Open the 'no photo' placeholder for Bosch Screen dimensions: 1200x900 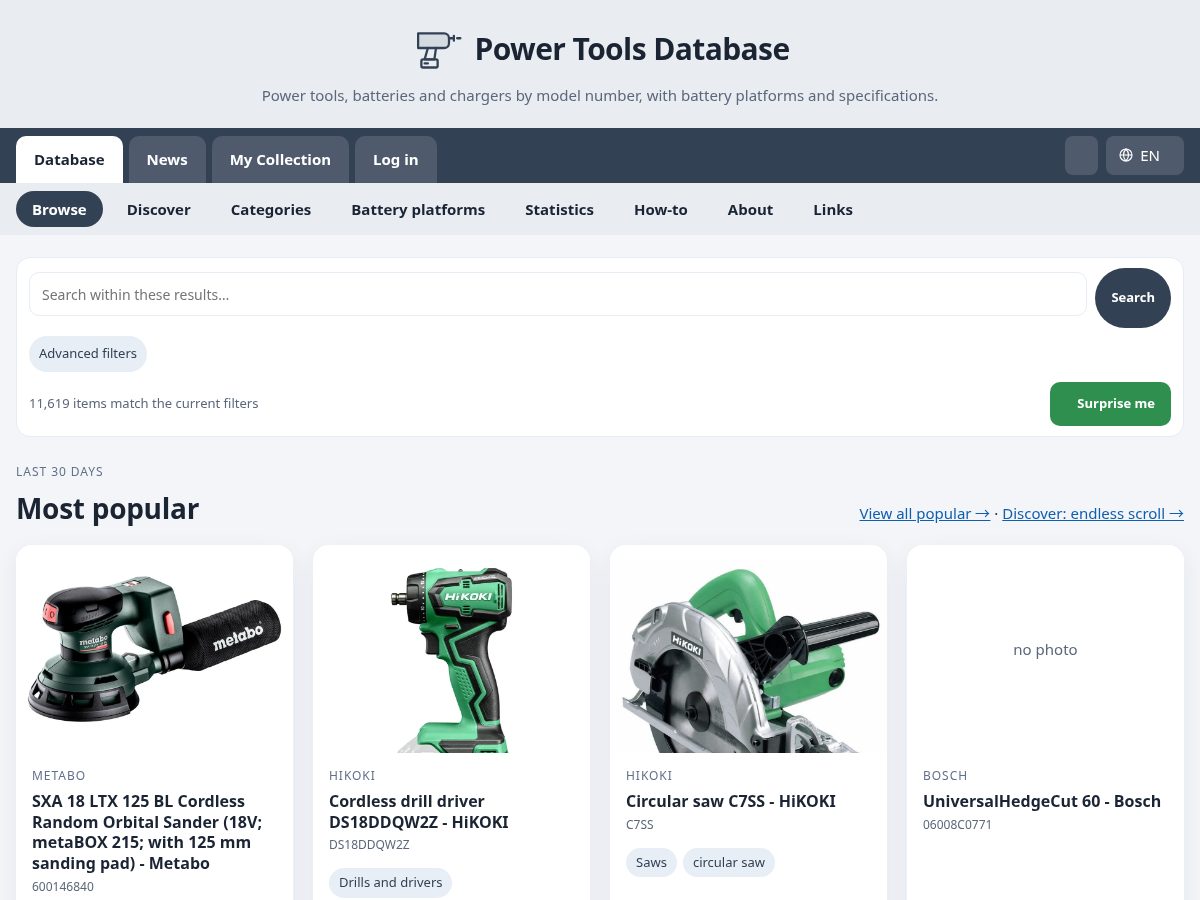[1045, 649]
